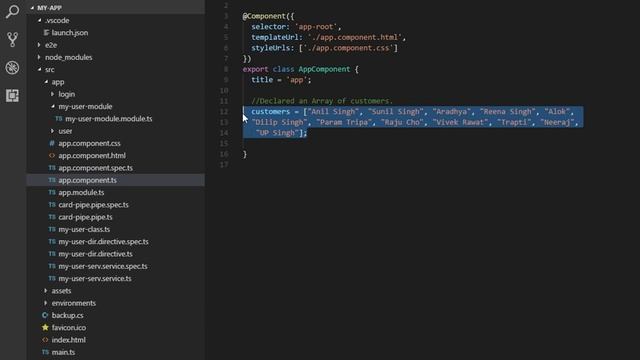Click the "Vivek Rawat" string in code
The image size is (640, 360).
pos(460,122)
